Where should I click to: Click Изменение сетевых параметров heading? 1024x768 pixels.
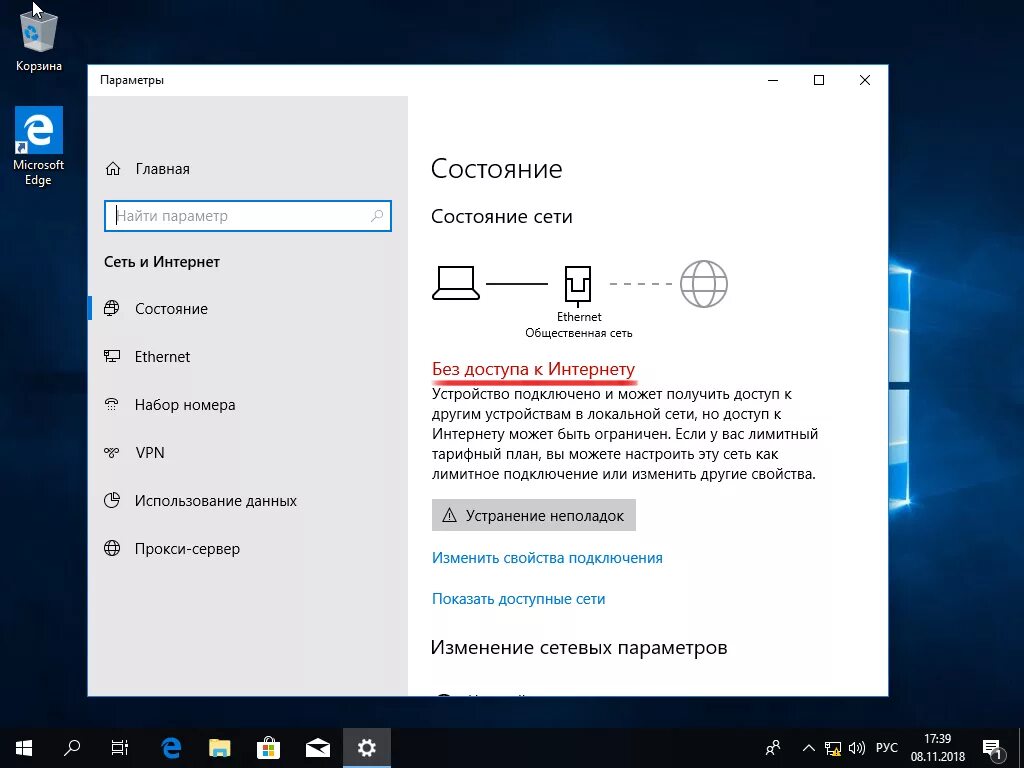(579, 647)
